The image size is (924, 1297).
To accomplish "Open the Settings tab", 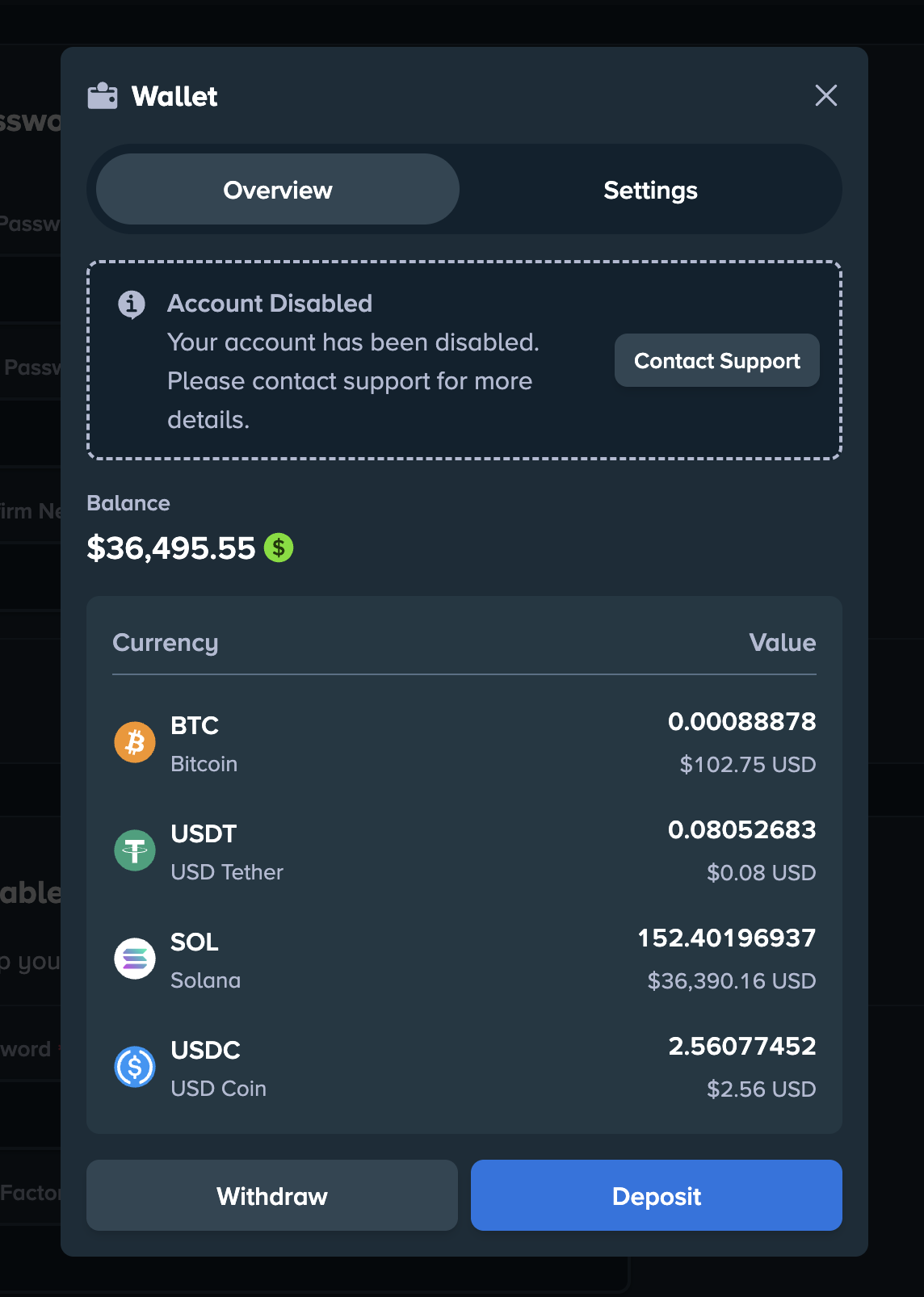I will tap(650, 190).
